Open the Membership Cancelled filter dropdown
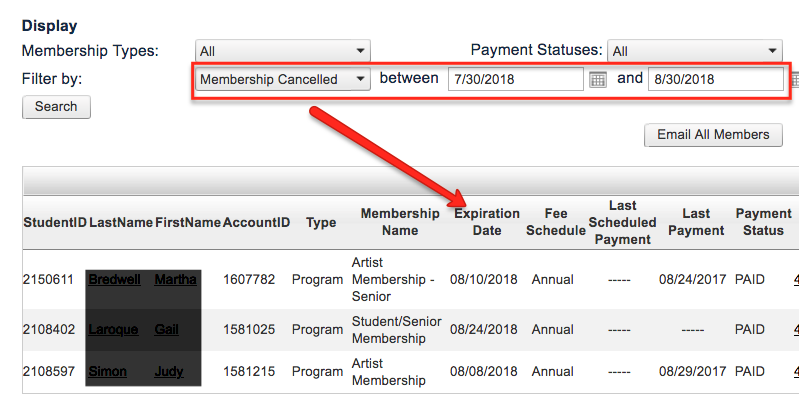 click(283, 79)
